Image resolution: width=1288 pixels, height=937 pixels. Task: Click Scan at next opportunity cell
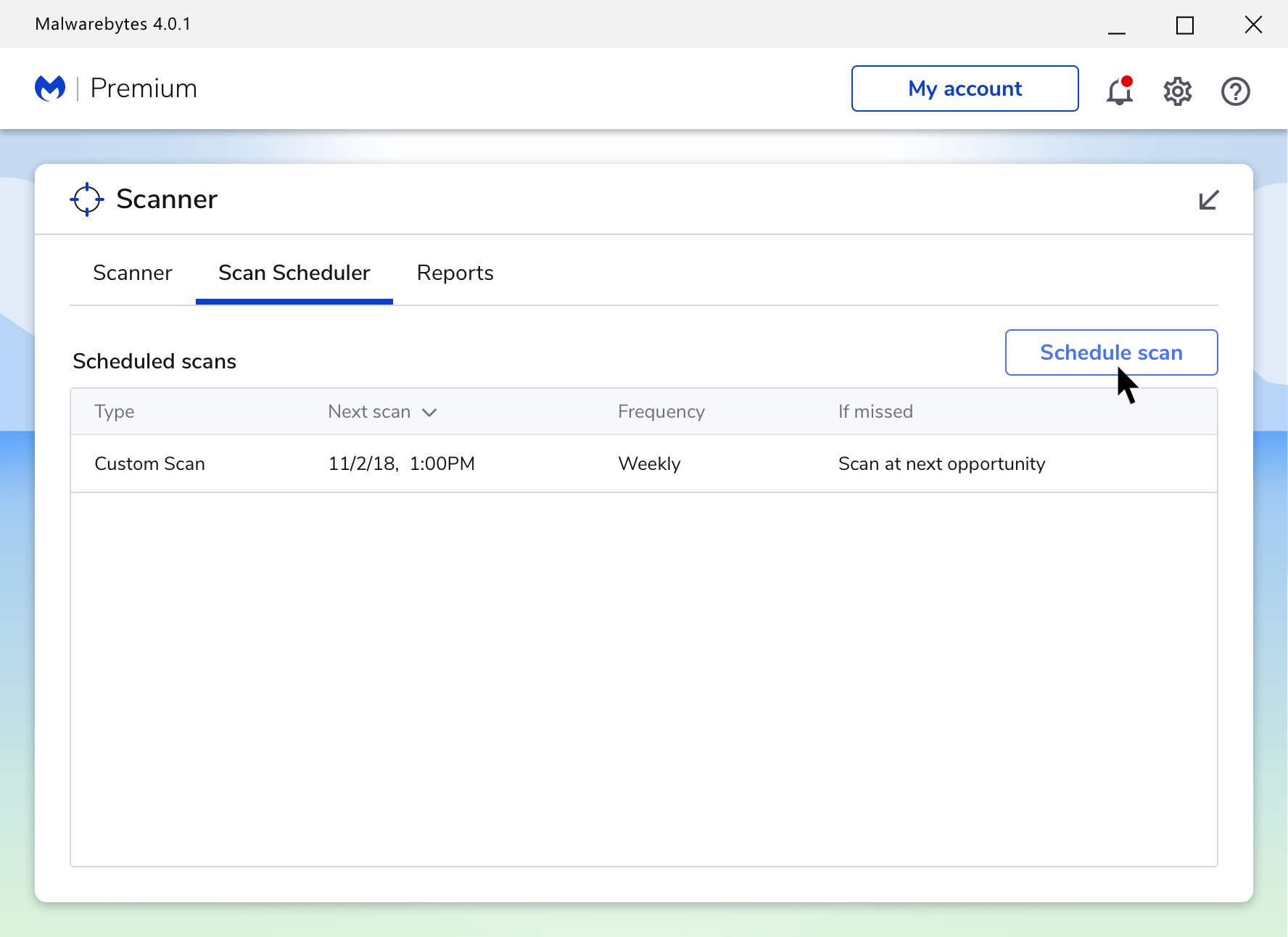tap(942, 464)
